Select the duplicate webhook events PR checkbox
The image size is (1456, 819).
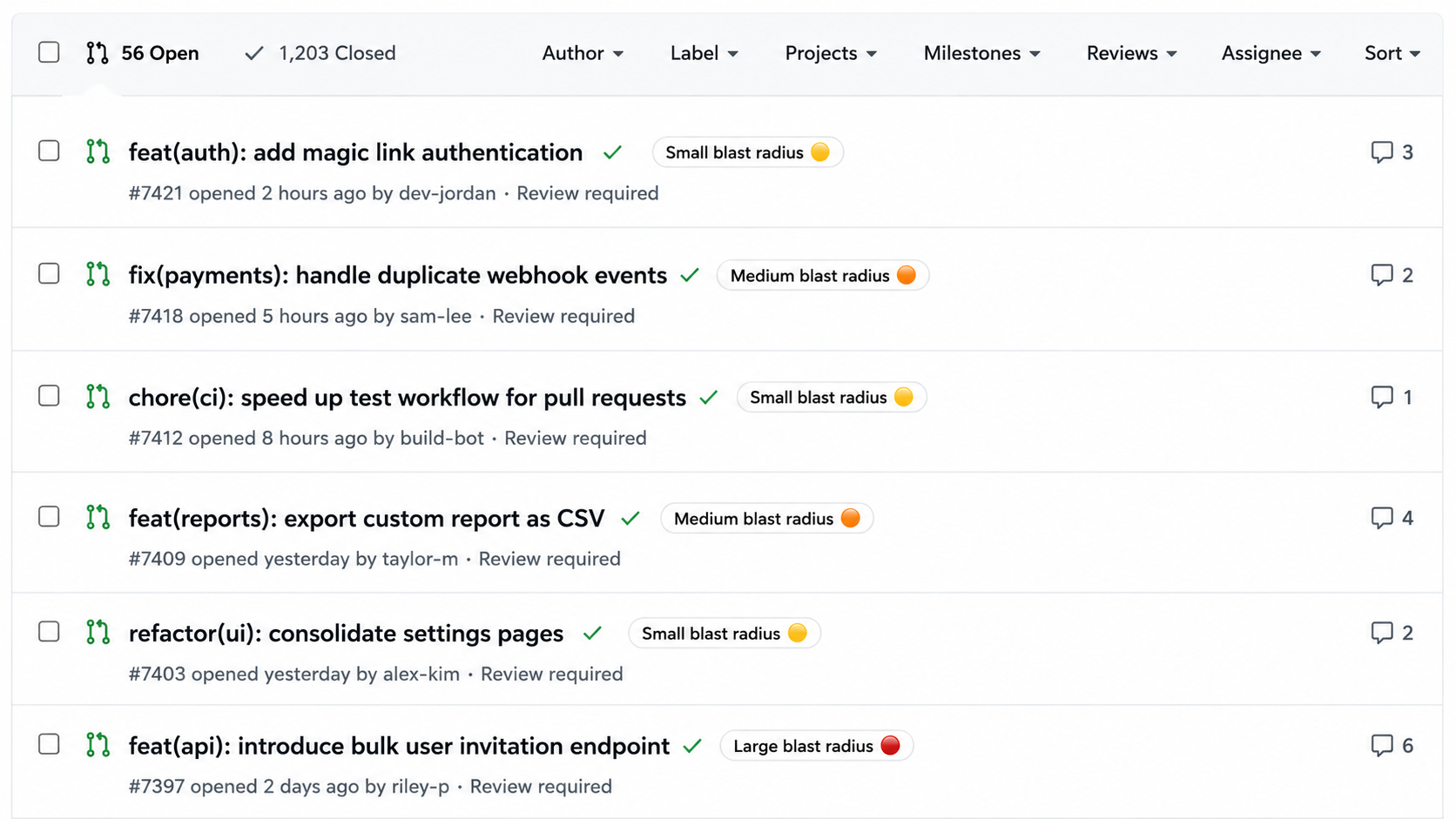coord(50,273)
